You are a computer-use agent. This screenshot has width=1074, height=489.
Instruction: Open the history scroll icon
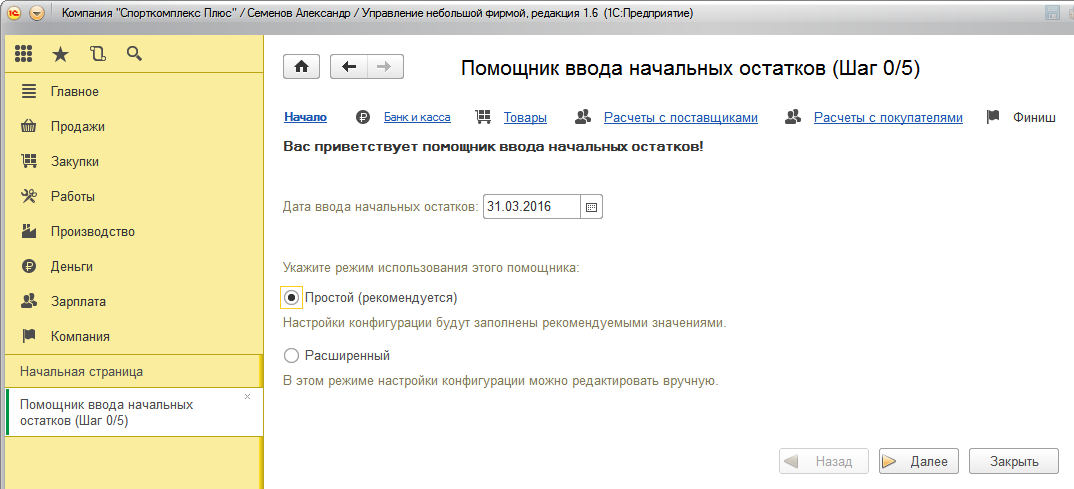coord(97,54)
